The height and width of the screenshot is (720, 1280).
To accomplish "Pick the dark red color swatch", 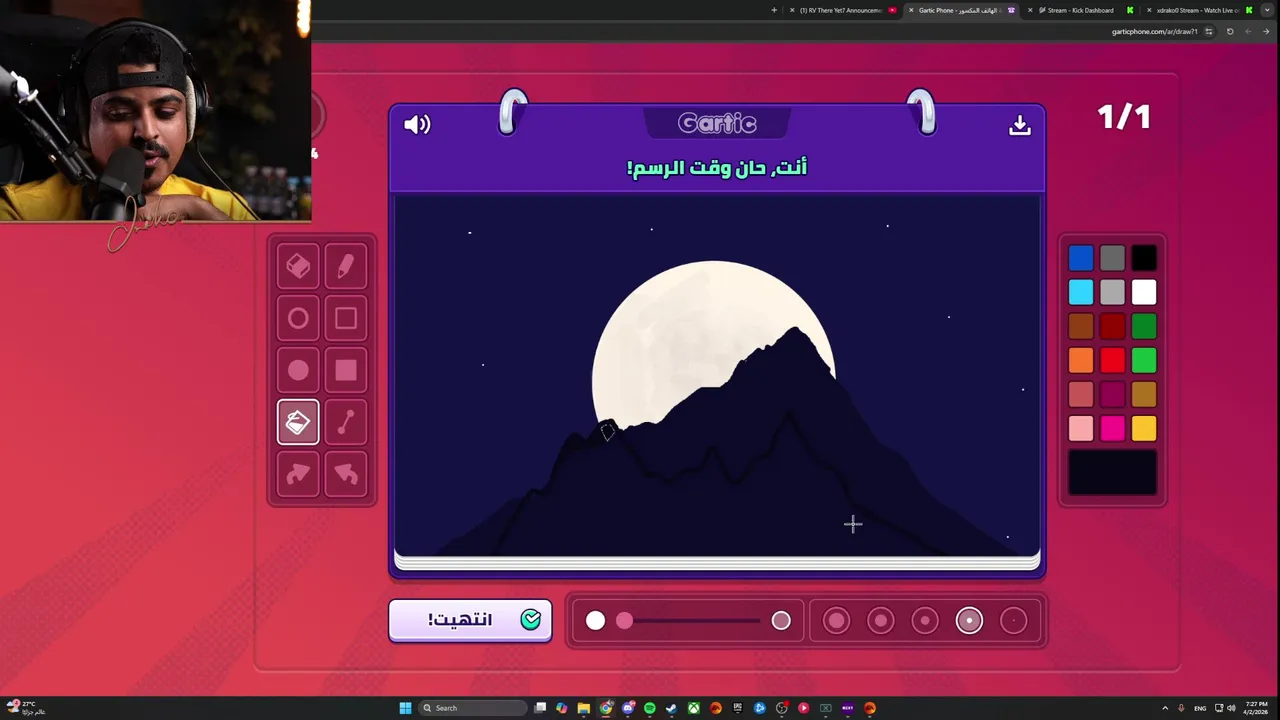I will [1112, 326].
